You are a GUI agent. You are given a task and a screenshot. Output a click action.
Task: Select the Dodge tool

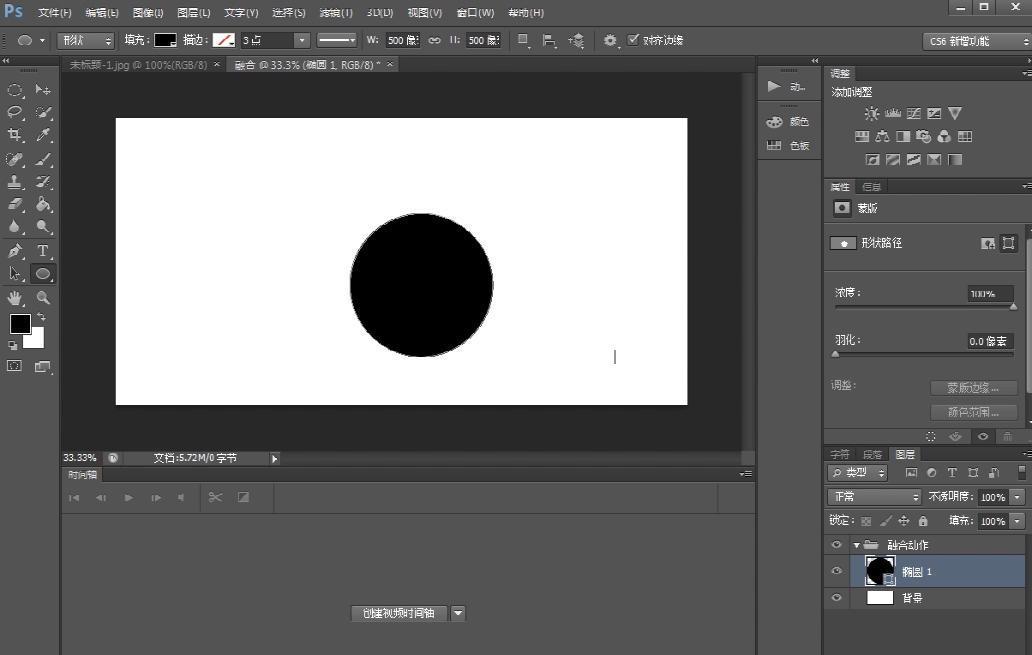coord(43,227)
